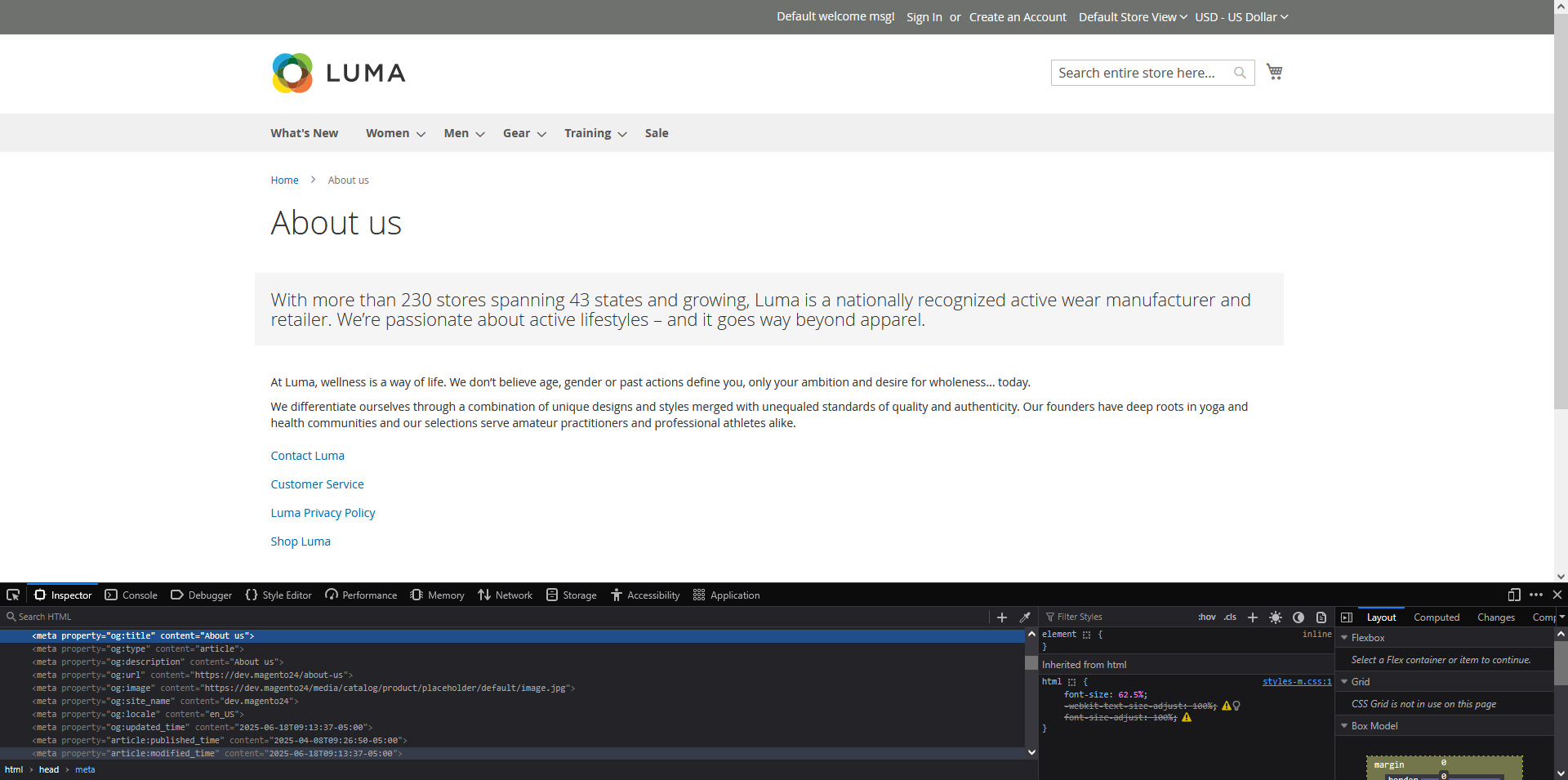Click the store search magnifier icon
This screenshot has height=780, width=1568.
coord(1240,73)
